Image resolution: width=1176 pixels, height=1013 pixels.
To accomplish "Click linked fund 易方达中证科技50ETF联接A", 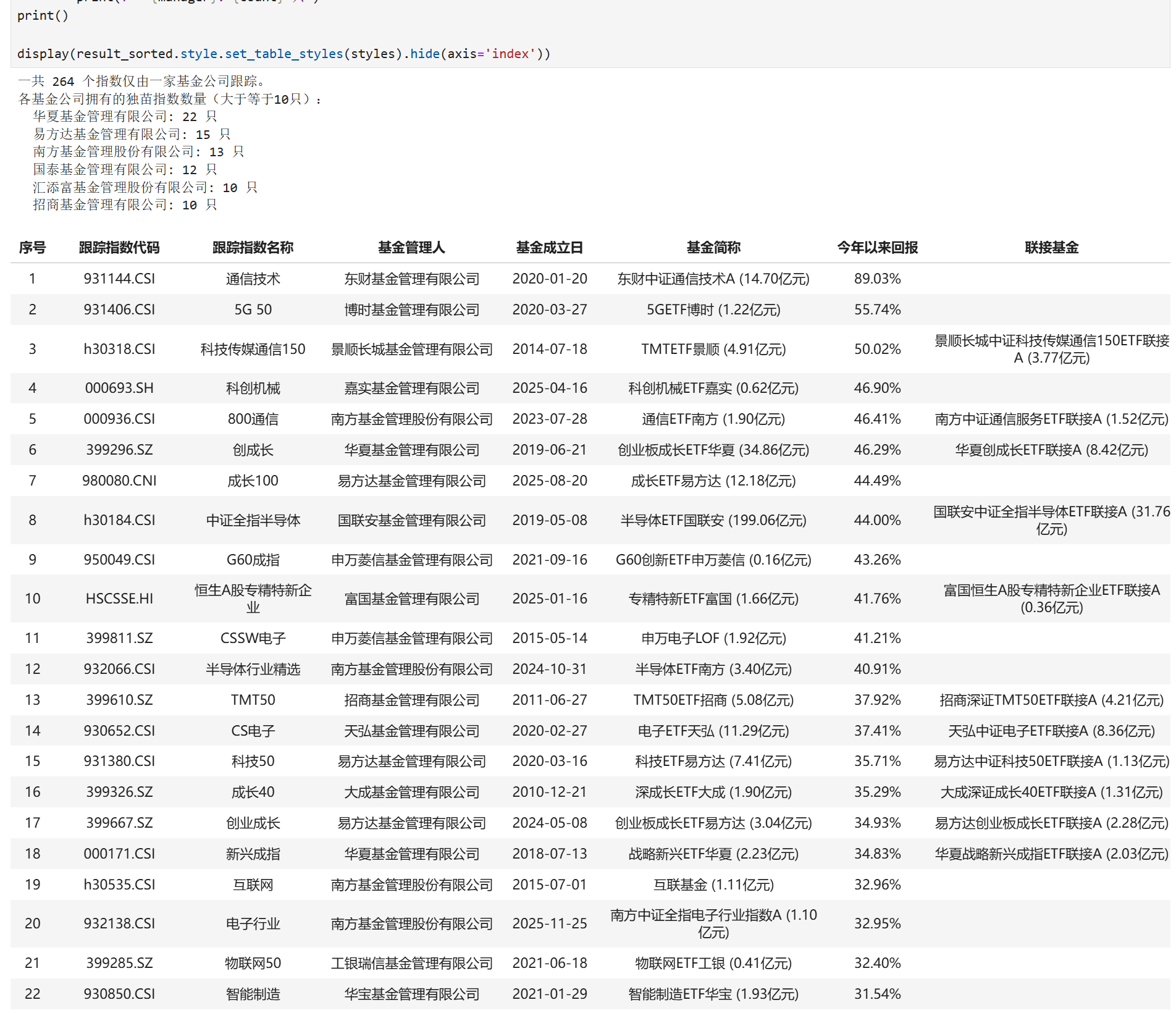I will 1051,761.
